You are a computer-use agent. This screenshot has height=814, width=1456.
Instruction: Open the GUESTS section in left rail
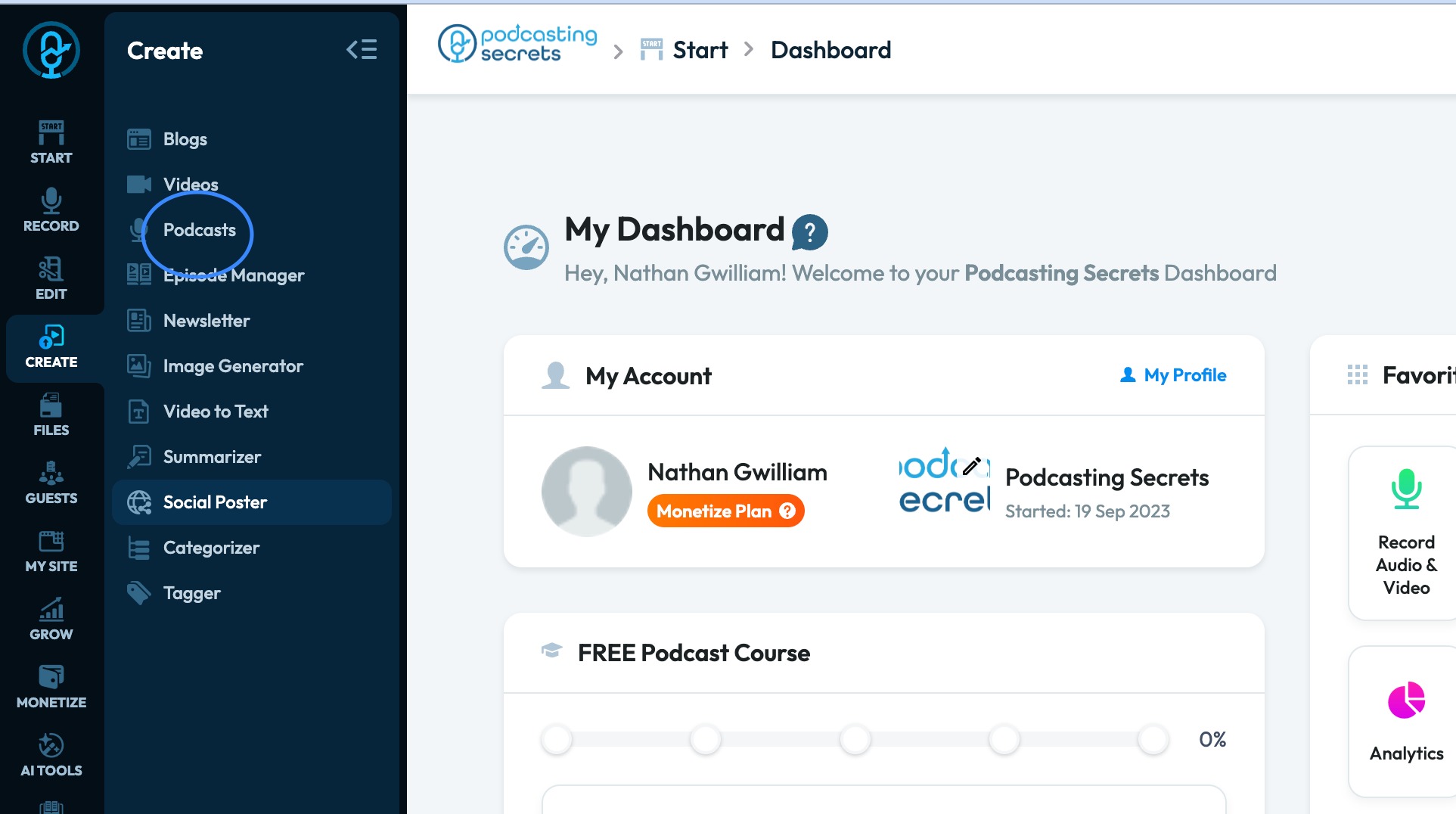click(51, 483)
